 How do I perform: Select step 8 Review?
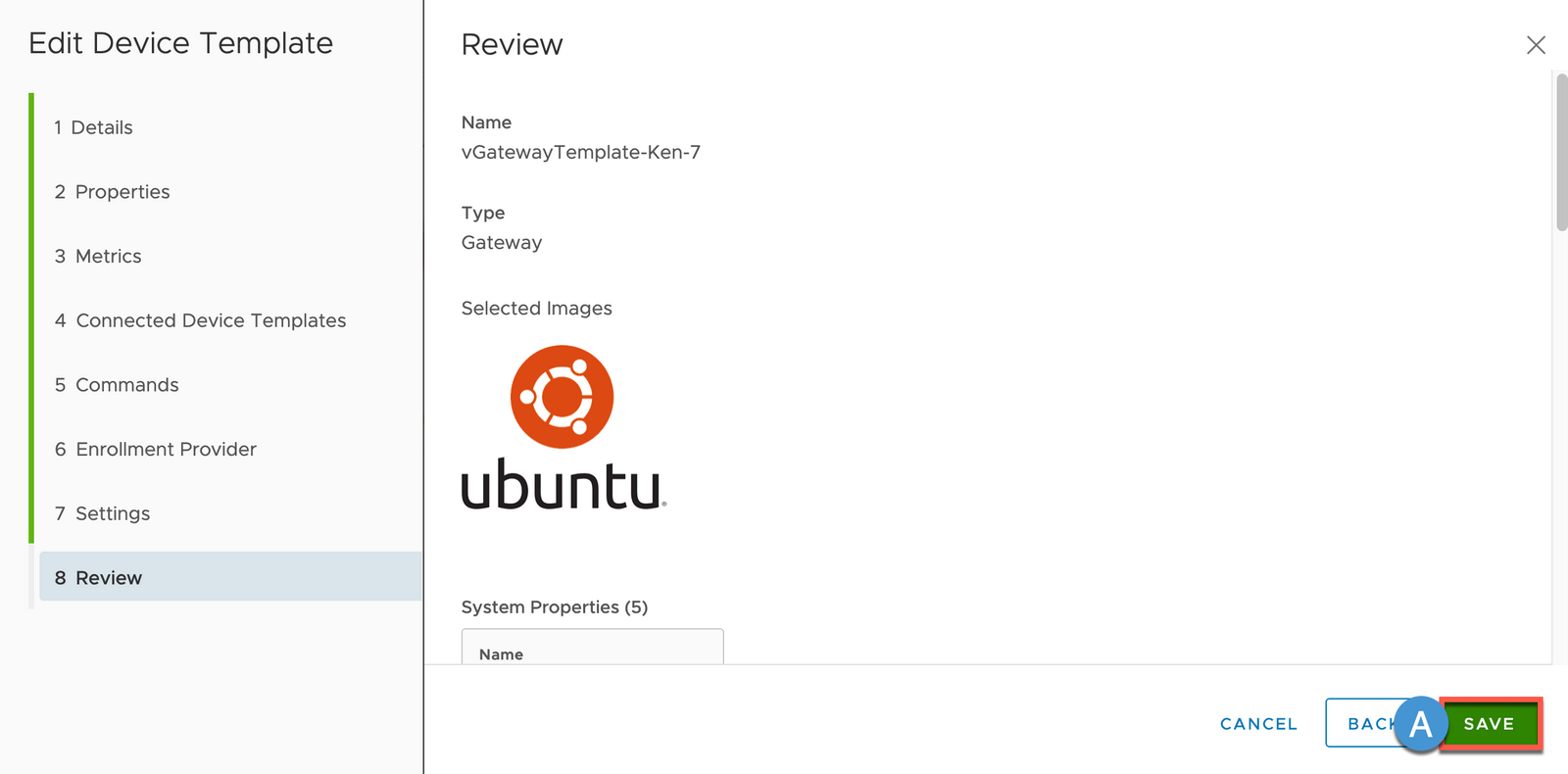point(230,577)
